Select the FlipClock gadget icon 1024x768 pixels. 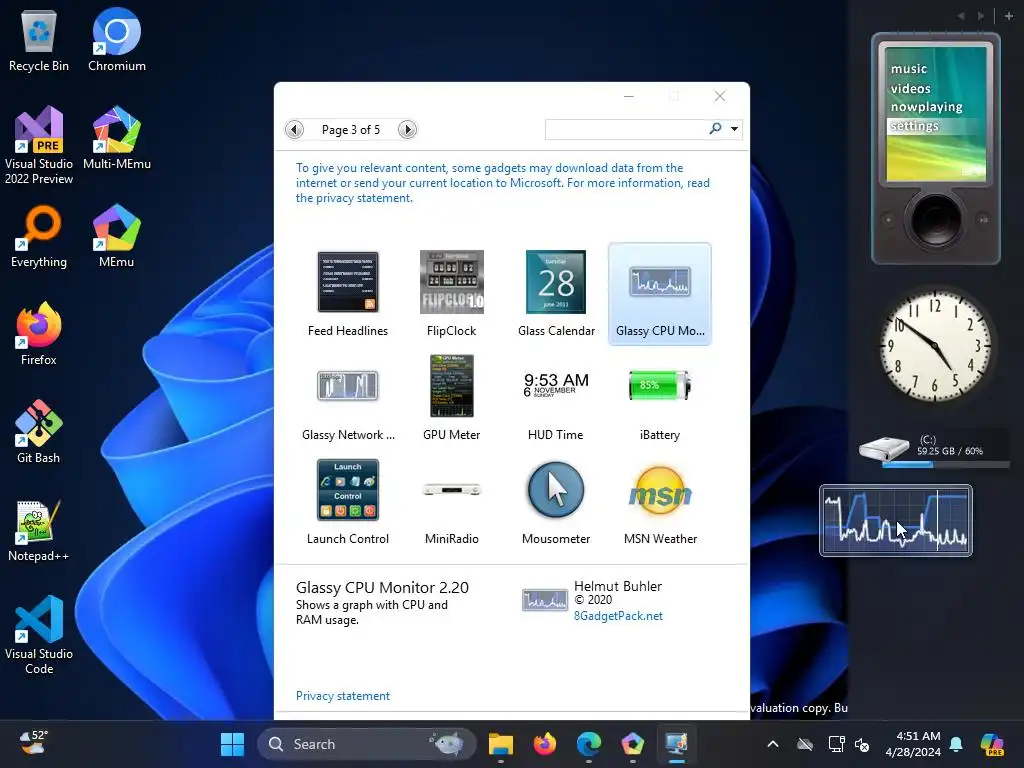tap(451, 281)
